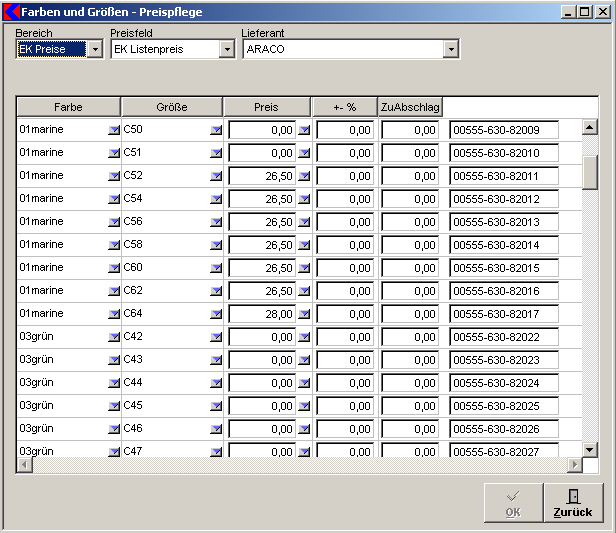This screenshot has width=616, height=533.
Task: Open the Lieferant dropdown showing ARACO
Action: (x=451, y=49)
